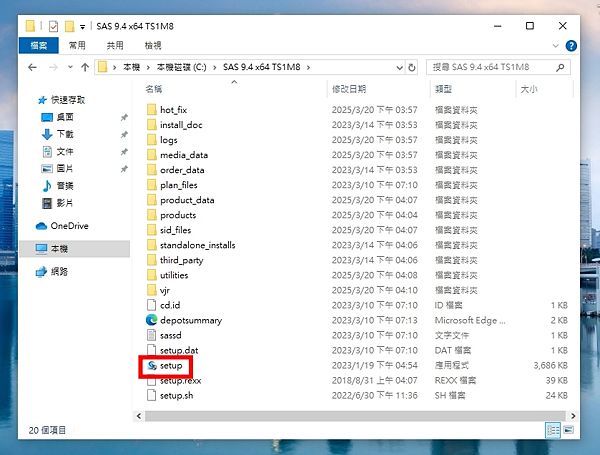600x455 pixels.
Task: Expand the SAS 9.4 x64 TS1M8 breadcrumb arrow
Action: [309, 68]
